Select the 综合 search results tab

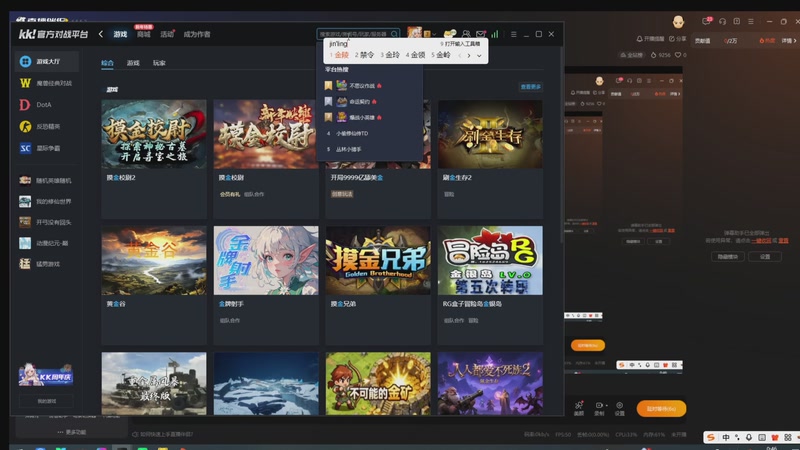click(107, 63)
